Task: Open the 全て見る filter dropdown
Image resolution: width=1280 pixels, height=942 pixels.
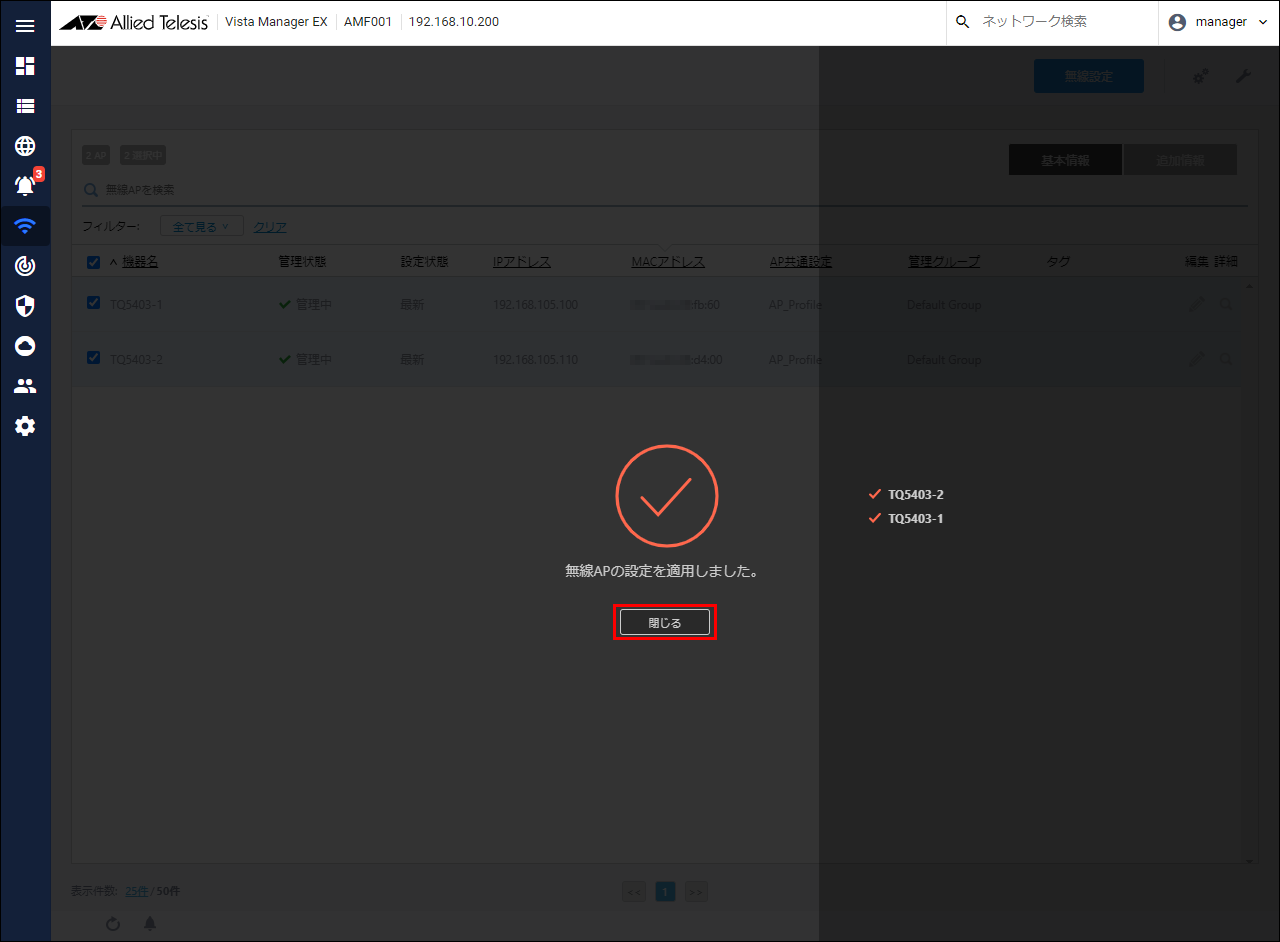Action: tap(201, 227)
